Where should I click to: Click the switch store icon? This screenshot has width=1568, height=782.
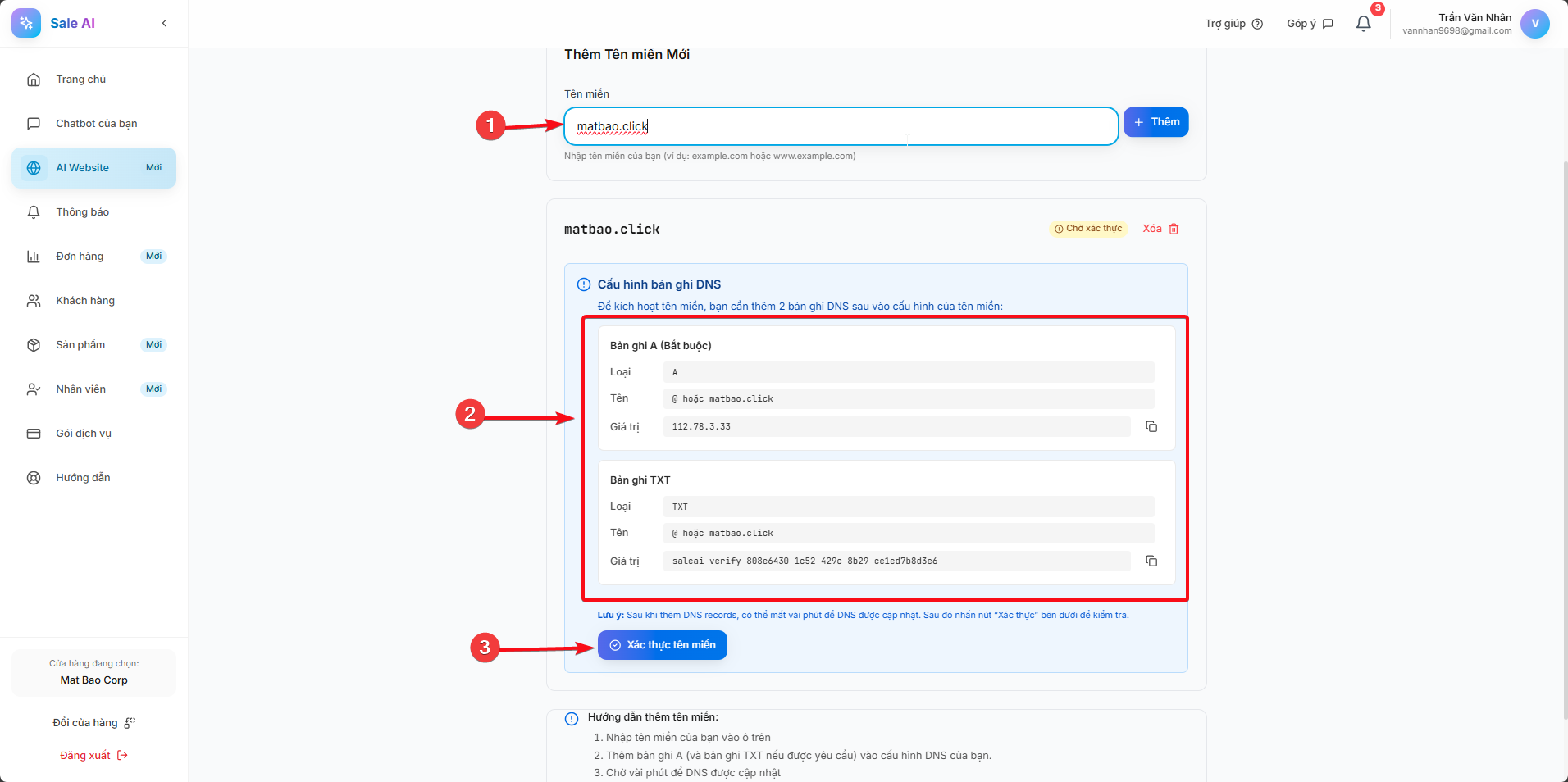130,723
